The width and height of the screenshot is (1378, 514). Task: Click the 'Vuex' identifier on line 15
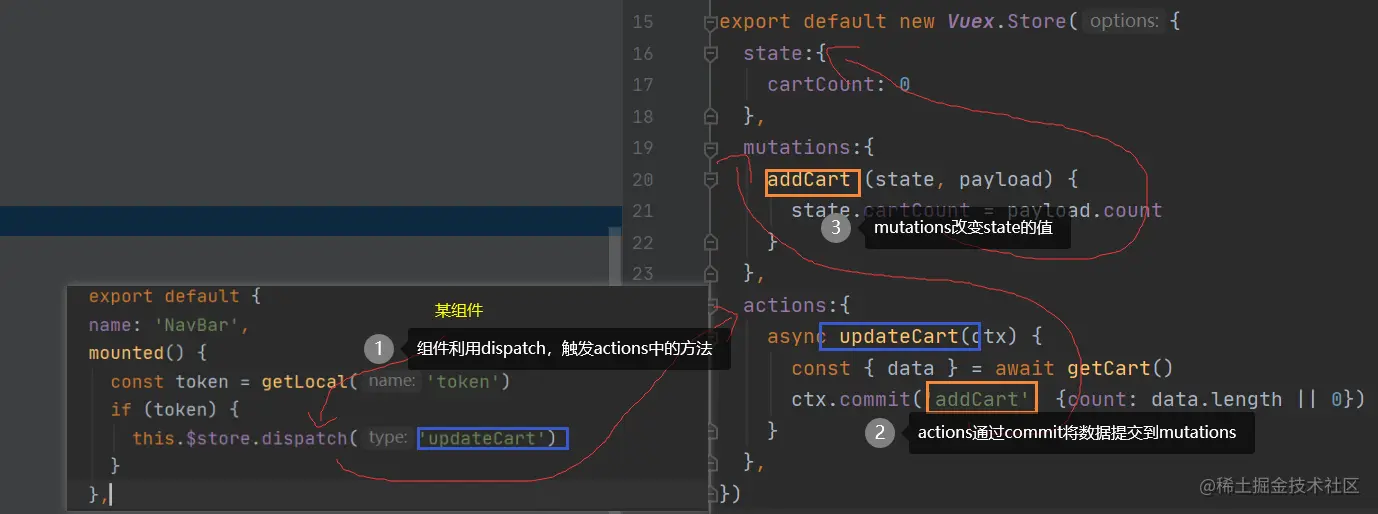click(971, 21)
